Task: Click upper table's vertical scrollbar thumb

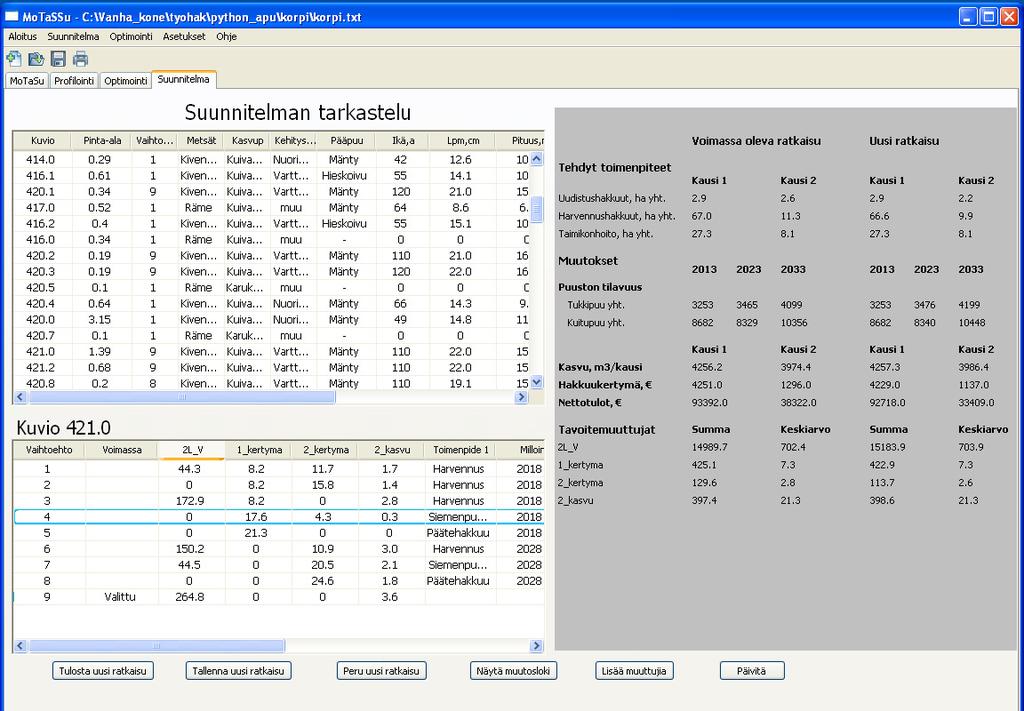Action: (x=537, y=210)
